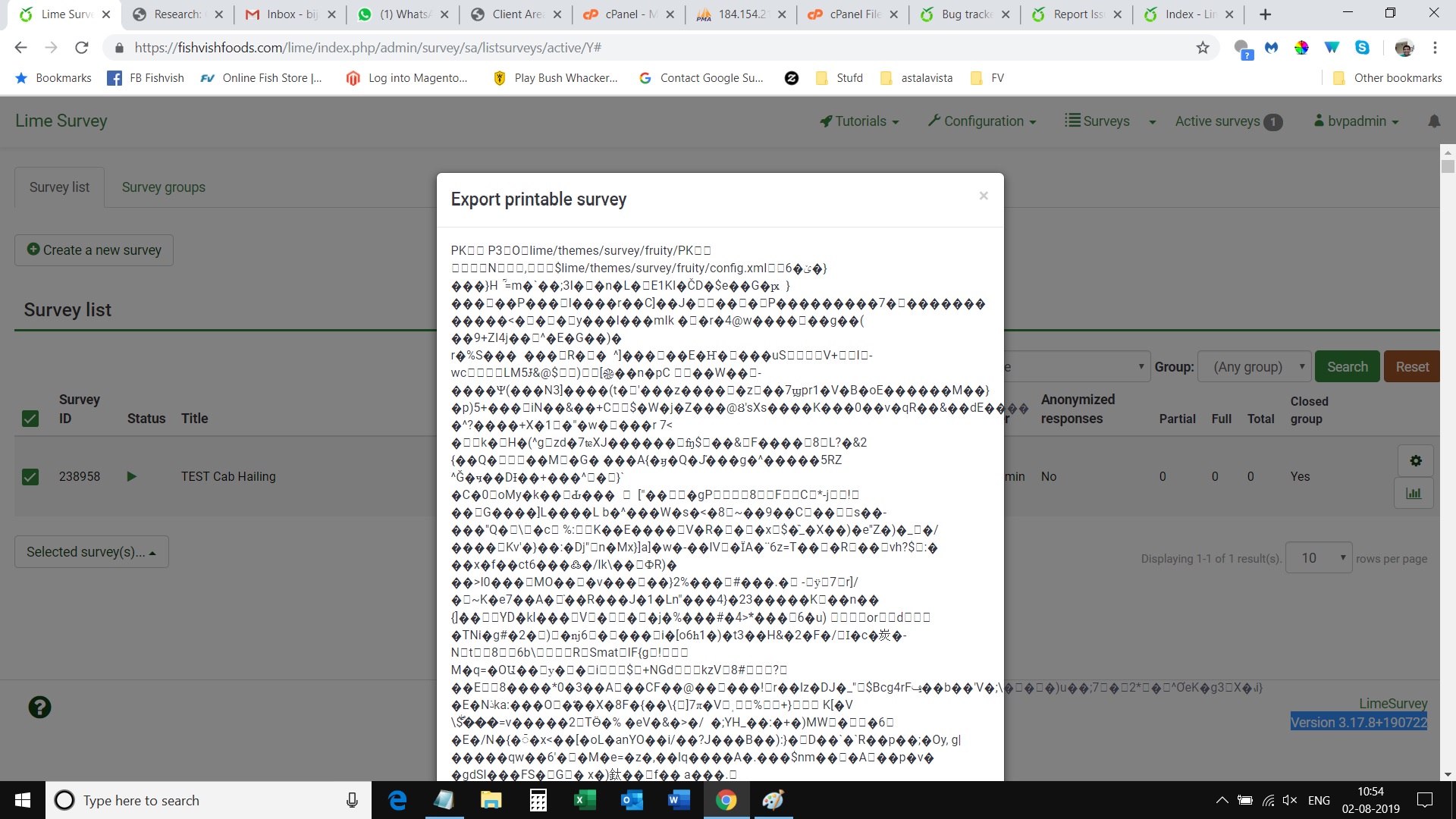Expand the Selected survey(s) dropdown

click(91, 552)
